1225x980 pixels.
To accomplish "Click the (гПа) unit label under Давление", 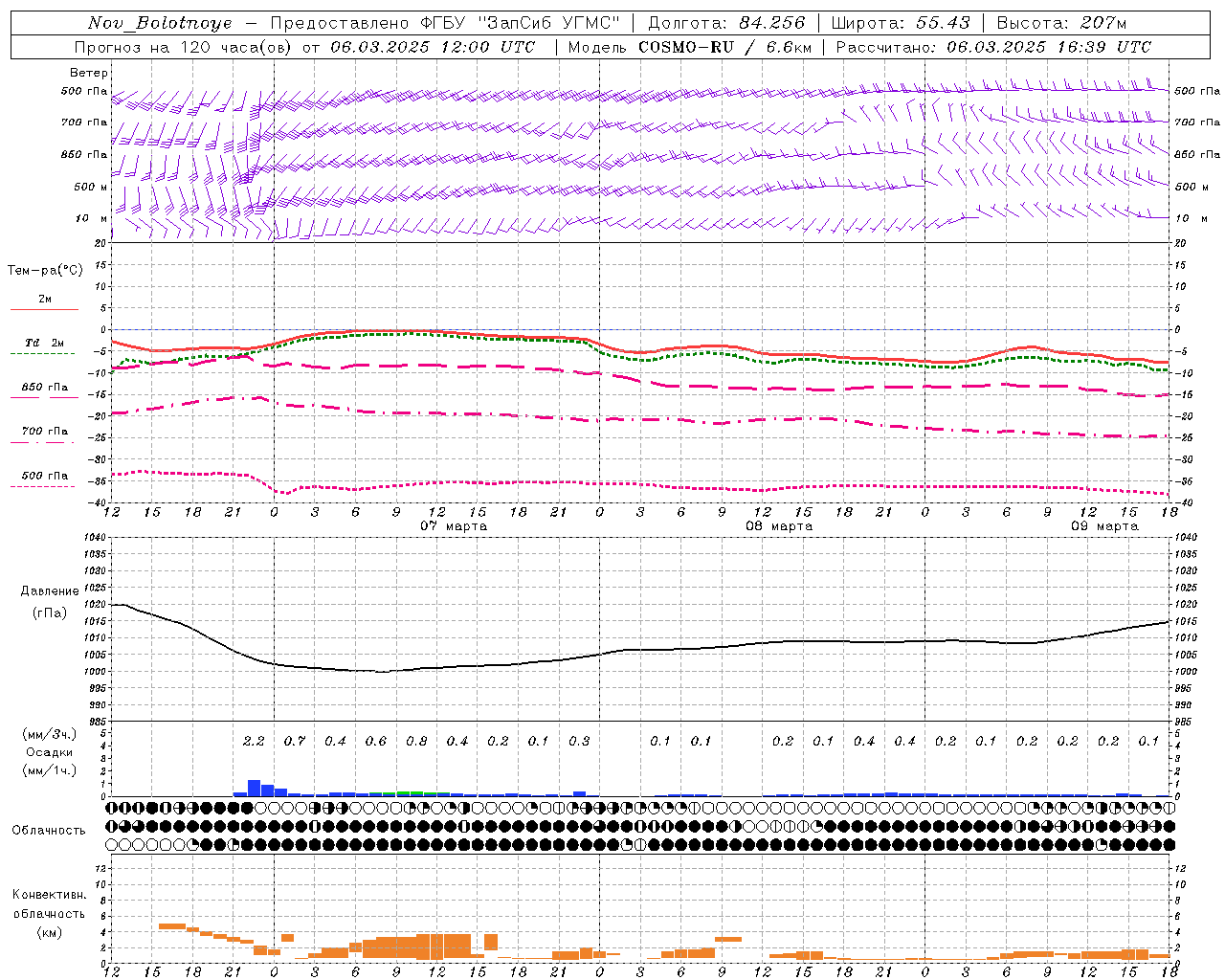I will [50, 613].
